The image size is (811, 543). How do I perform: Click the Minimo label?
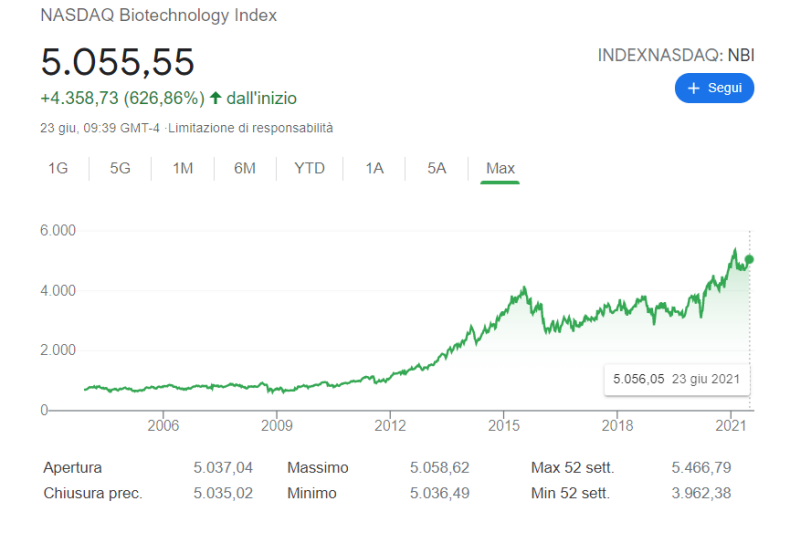pos(312,493)
